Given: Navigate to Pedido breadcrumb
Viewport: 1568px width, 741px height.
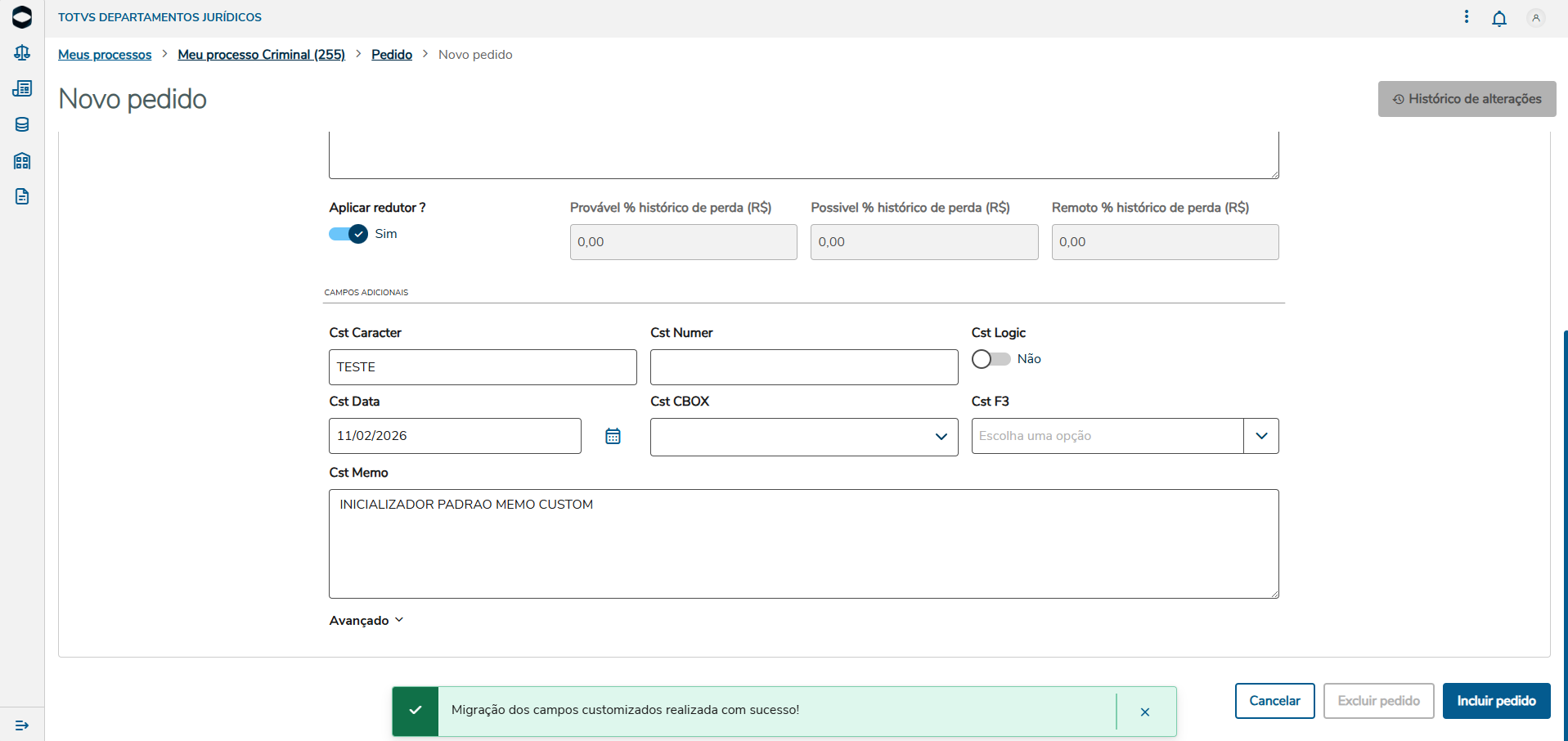Looking at the screenshot, I should coord(392,55).
